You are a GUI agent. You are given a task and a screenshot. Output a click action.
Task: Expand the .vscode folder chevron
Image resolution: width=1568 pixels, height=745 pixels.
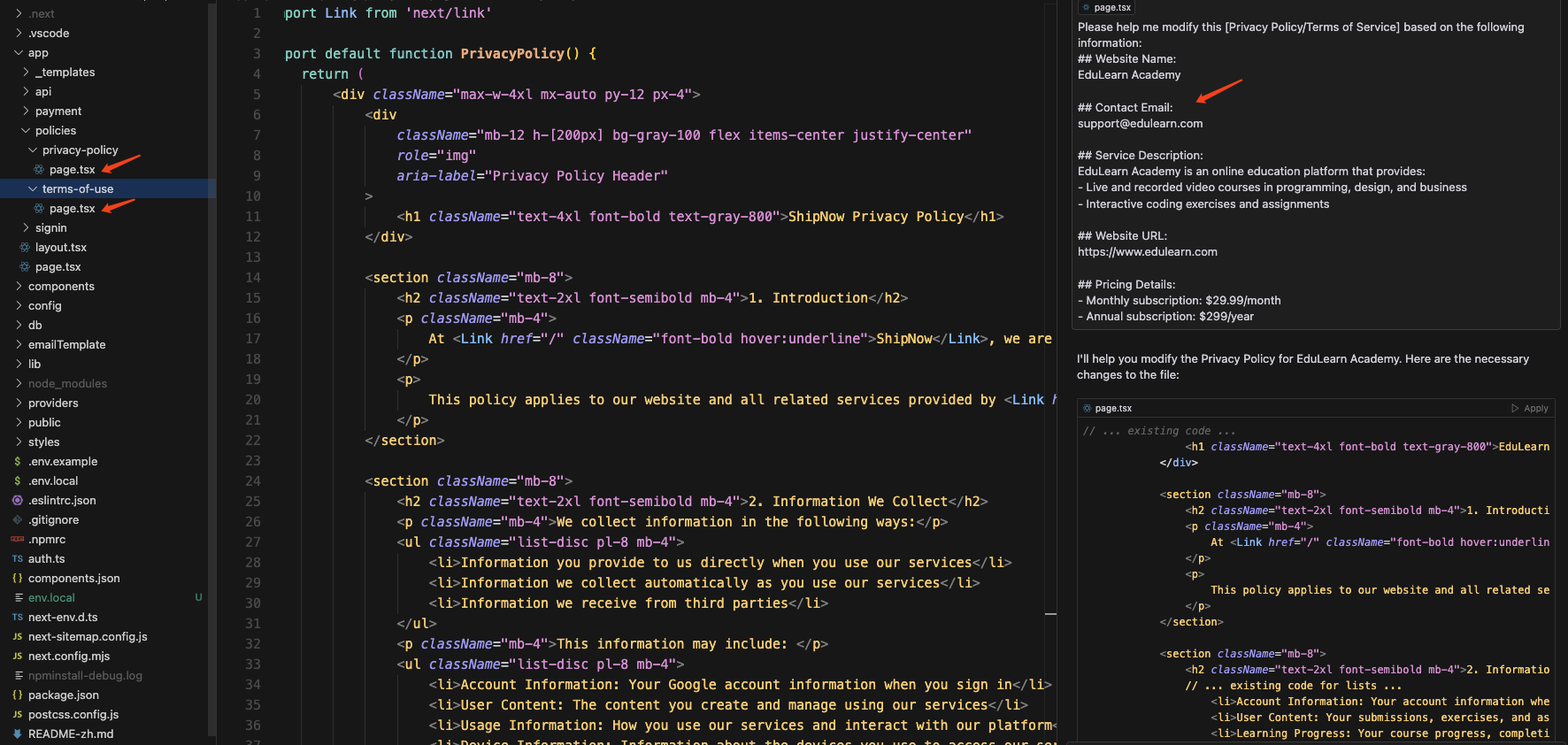[19, 33]
